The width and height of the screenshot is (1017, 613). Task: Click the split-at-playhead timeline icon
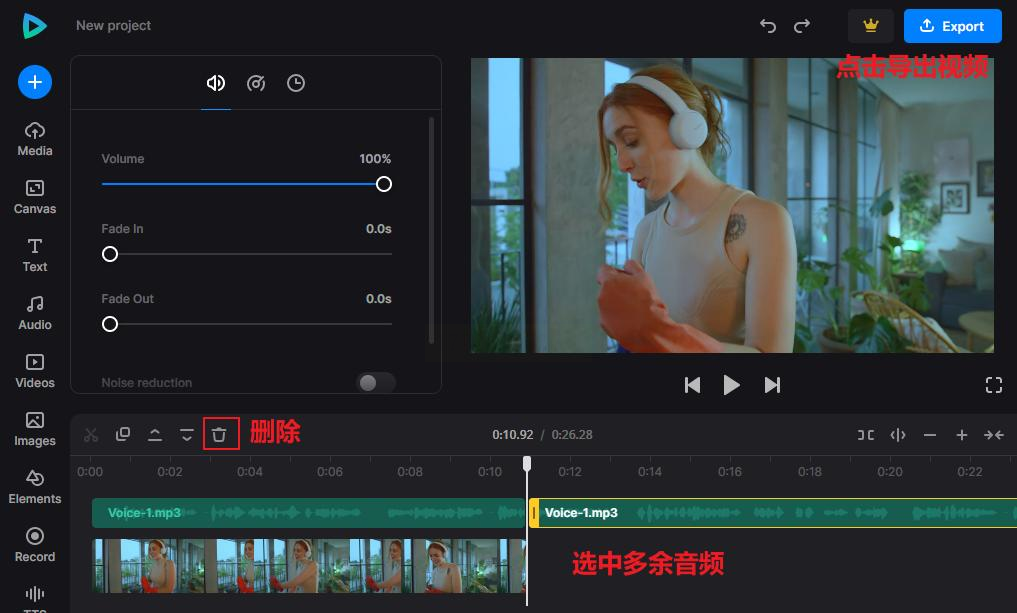(898, 435)
